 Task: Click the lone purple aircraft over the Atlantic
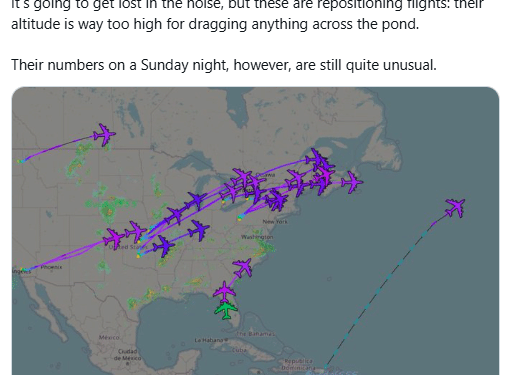[455, 208]
